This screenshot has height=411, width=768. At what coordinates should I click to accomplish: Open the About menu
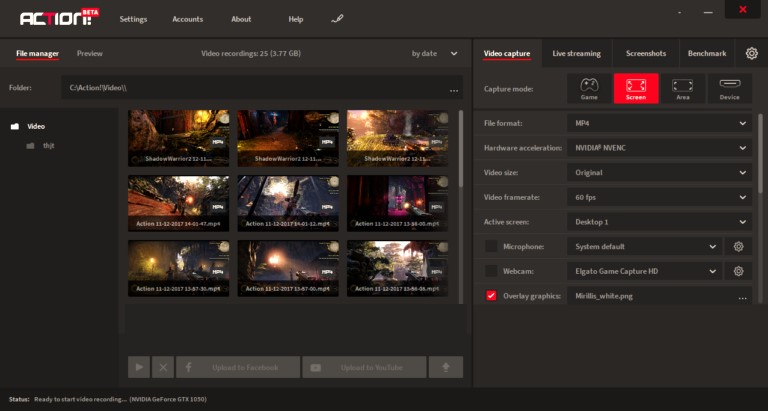241,19
